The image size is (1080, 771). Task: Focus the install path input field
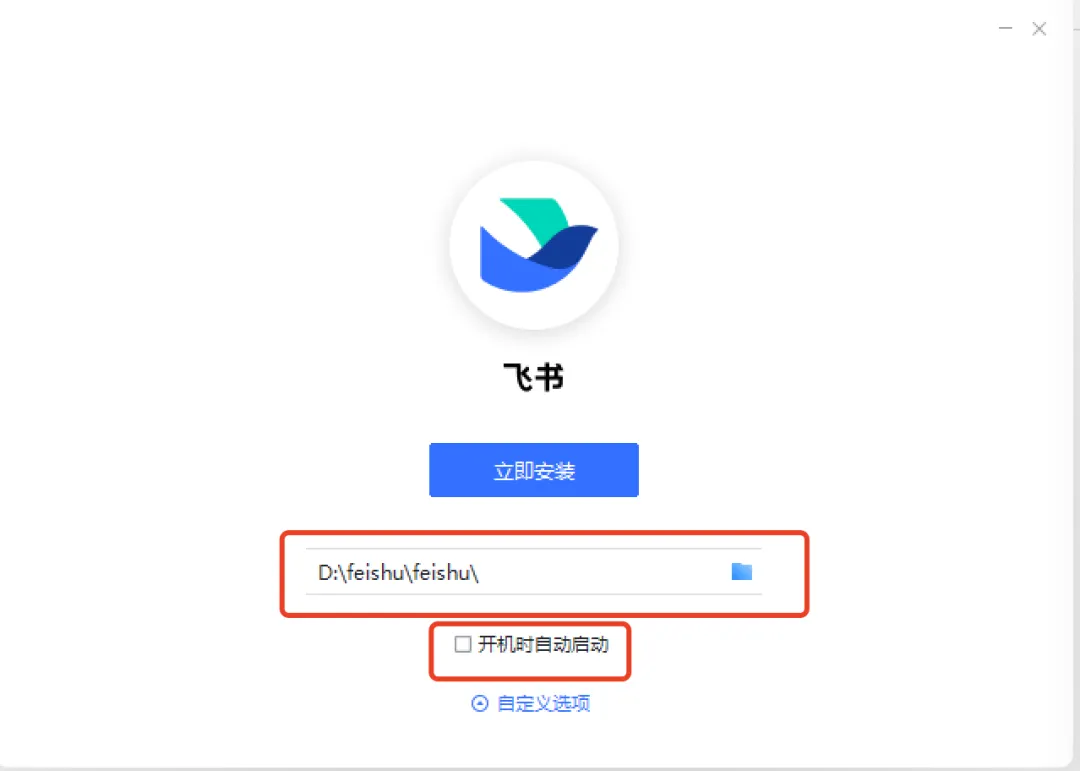click(534, 572)
